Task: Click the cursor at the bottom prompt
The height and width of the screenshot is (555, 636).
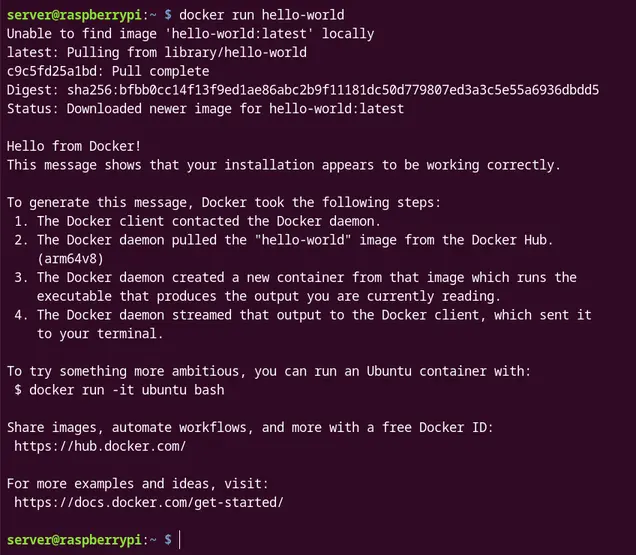Action: (181, 540)
